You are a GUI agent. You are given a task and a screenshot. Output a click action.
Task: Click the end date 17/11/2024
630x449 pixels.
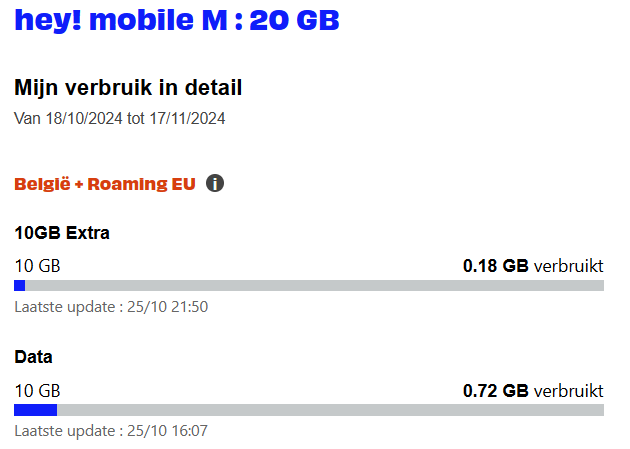(188, 118)
